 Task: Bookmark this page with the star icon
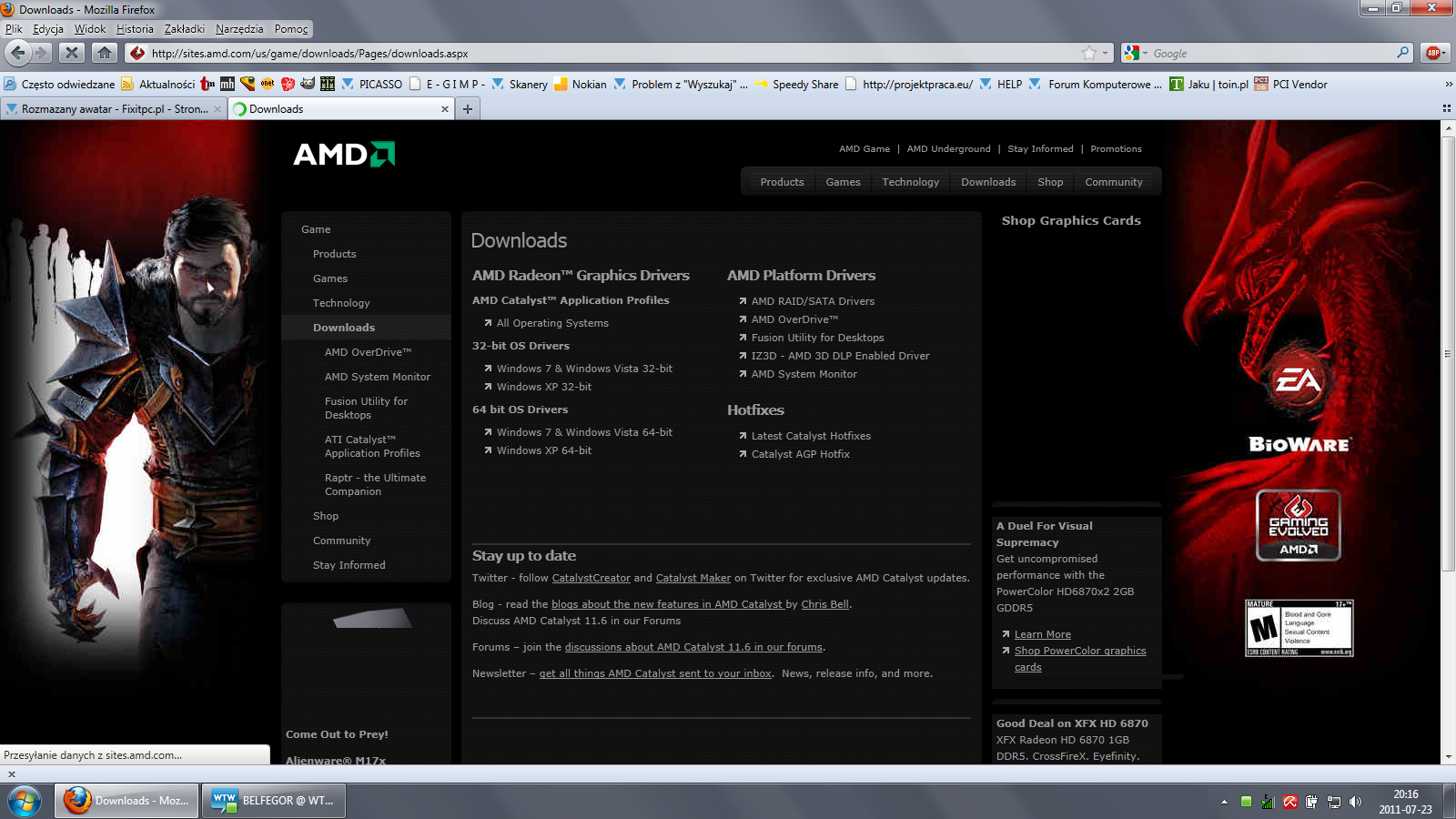[1088, 53]
